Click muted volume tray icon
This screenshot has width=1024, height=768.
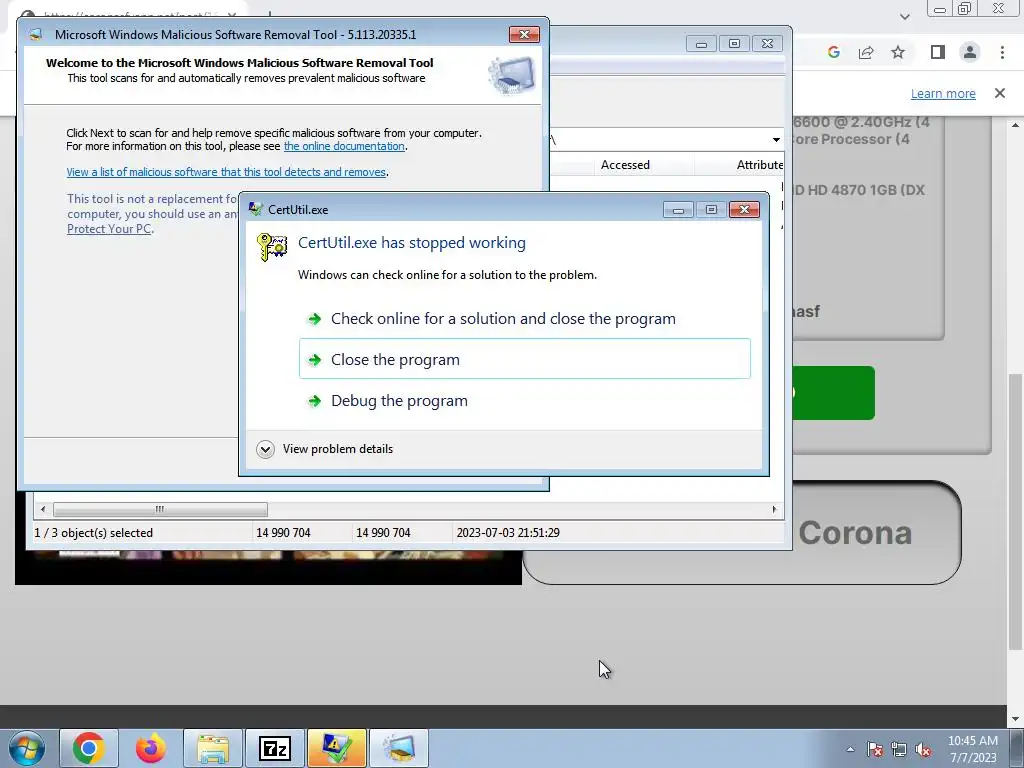[x=923, y=750]
